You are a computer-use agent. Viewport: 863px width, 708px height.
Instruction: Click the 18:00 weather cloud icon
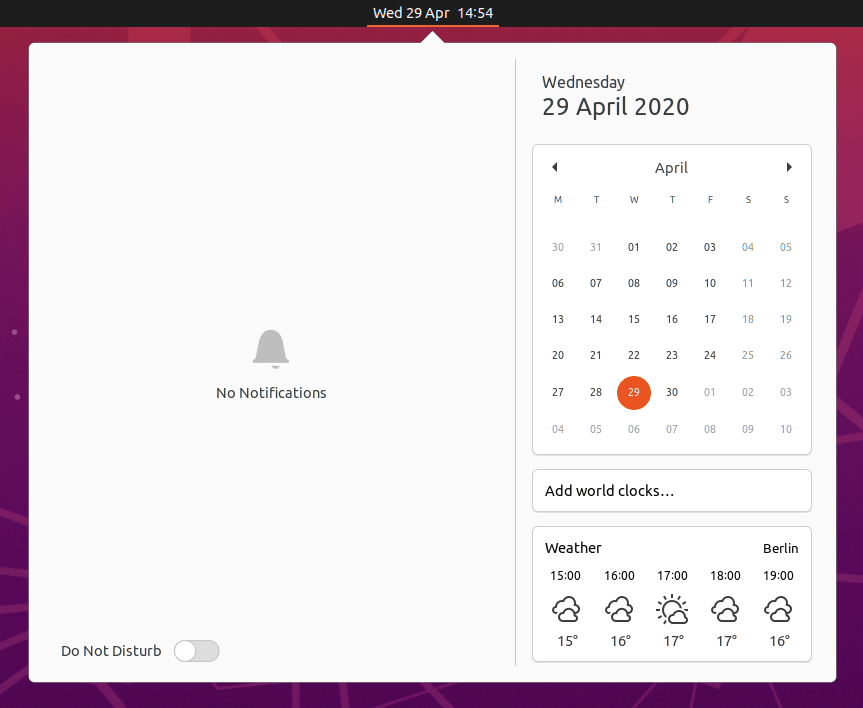click(725, 609)
